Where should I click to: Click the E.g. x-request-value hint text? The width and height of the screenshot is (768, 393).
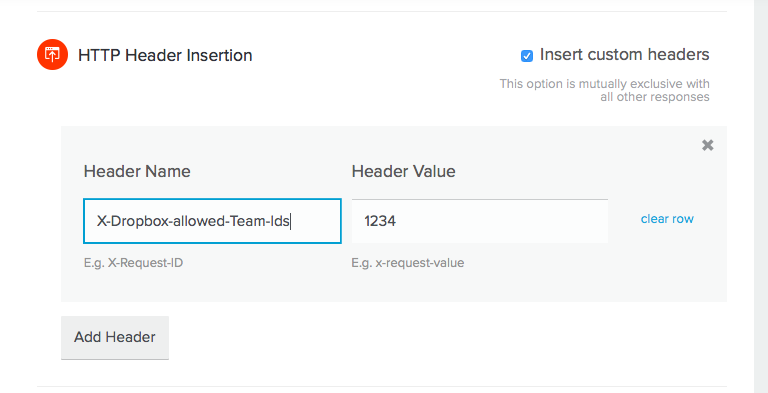tap(408, 263)
